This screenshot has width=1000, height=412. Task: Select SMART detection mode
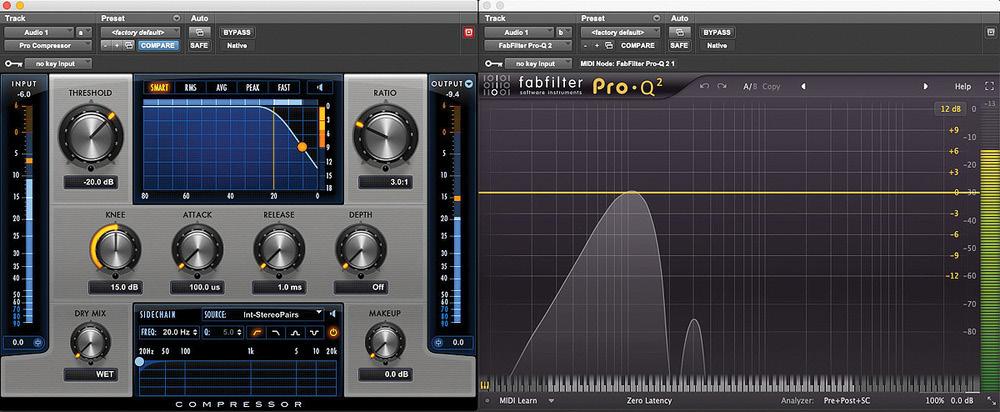(159, 87)
